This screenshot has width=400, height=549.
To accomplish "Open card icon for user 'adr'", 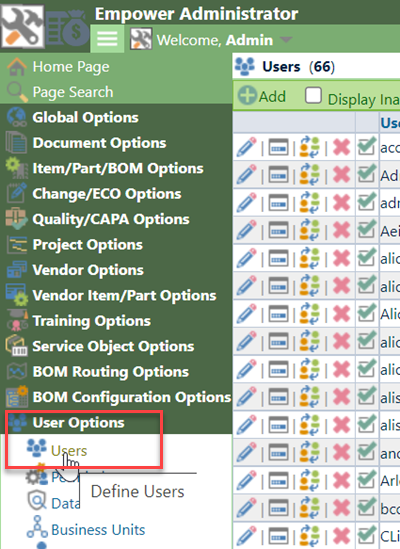I will [278, 203].
